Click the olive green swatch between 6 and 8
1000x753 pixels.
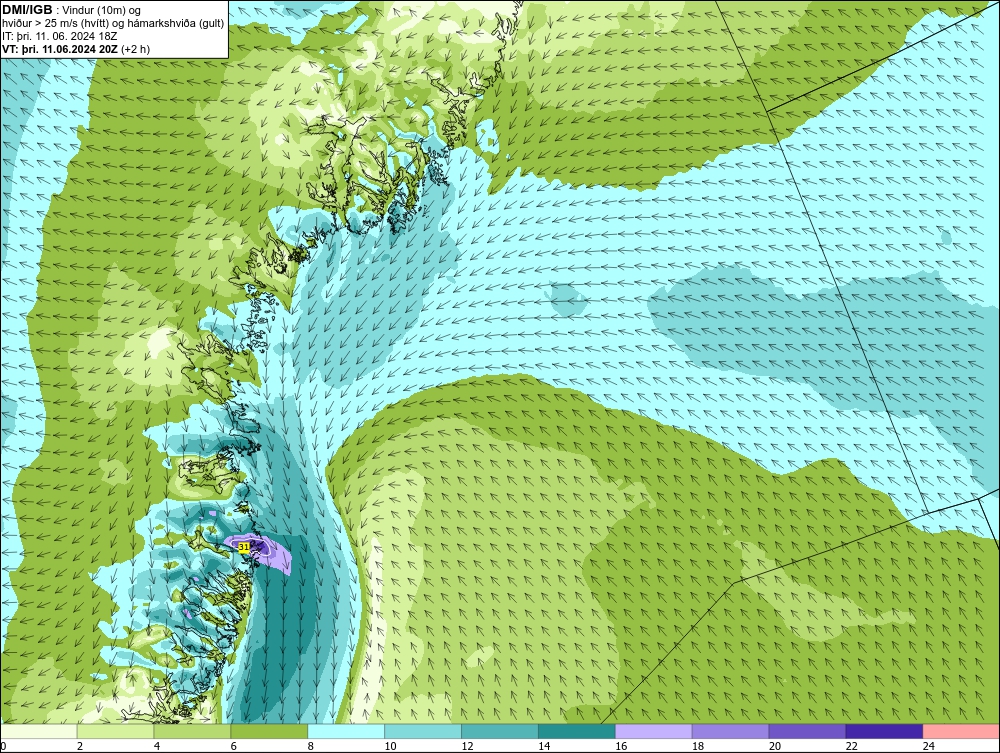tap(269, 731)
